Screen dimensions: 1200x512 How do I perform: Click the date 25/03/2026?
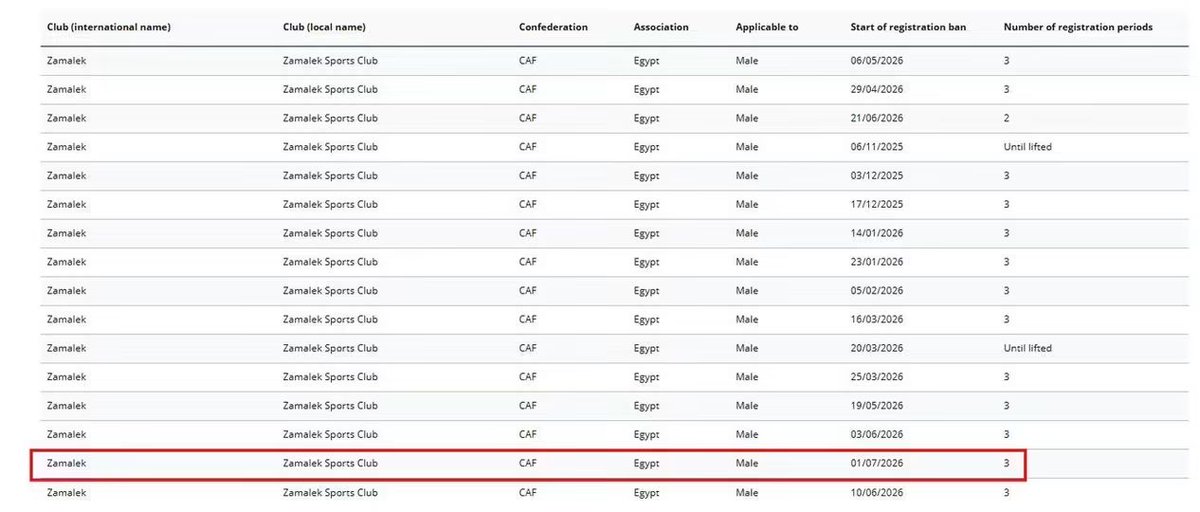[x=877, y=377]
